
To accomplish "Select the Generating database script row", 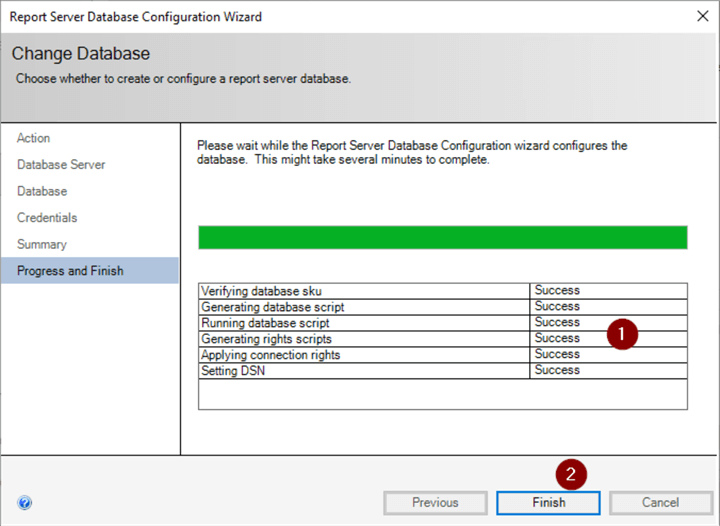I will point(363,307).
